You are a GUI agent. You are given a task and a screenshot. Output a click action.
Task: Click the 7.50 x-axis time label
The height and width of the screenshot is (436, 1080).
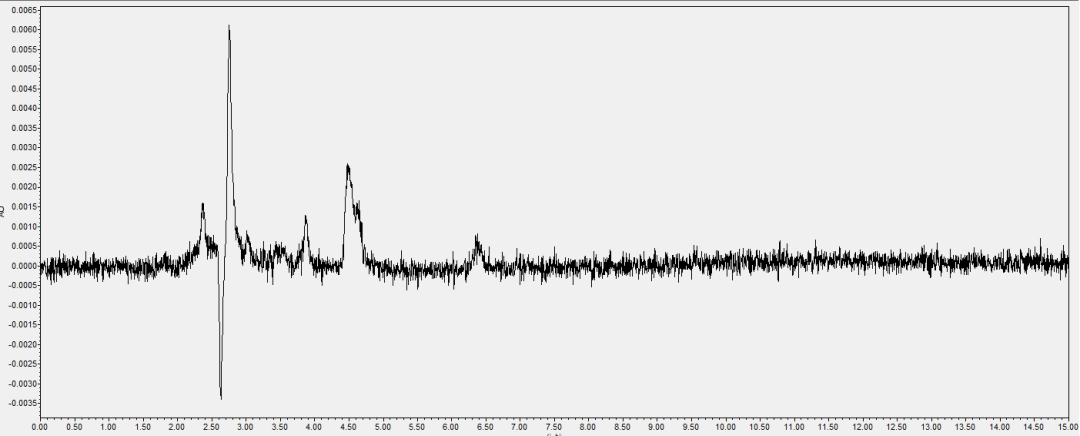pyautogui.click(x=554, y=427)
